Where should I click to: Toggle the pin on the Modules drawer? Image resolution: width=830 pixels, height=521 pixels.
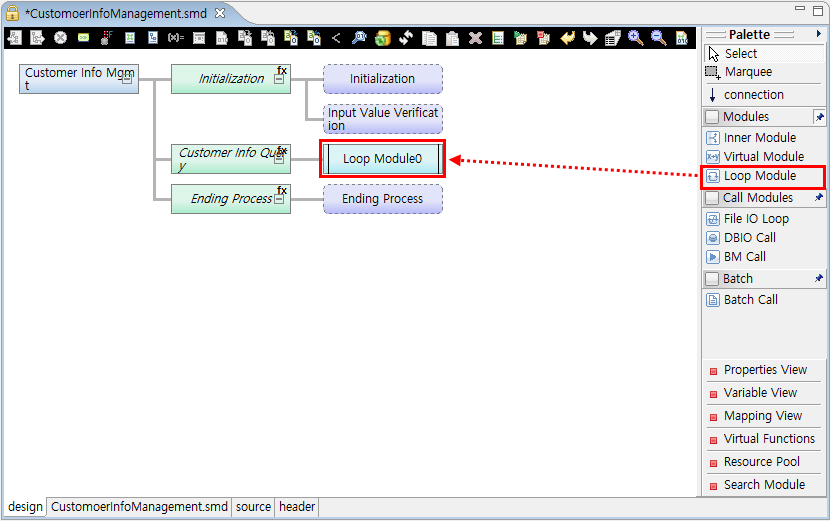[x=819, y=117]
